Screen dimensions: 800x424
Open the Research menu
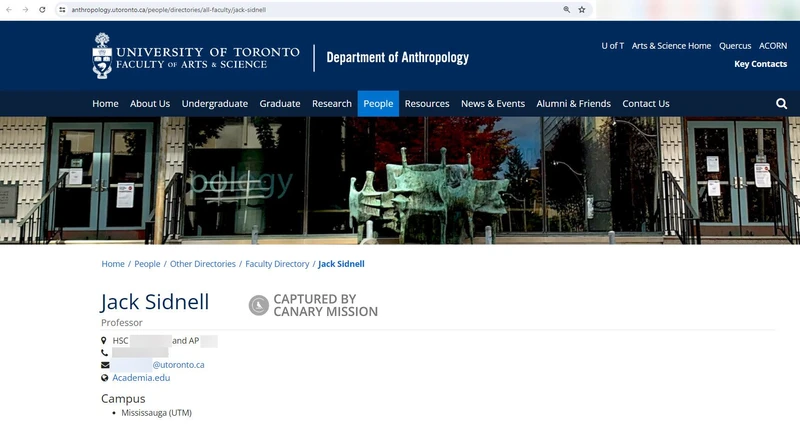click(332, 104)
